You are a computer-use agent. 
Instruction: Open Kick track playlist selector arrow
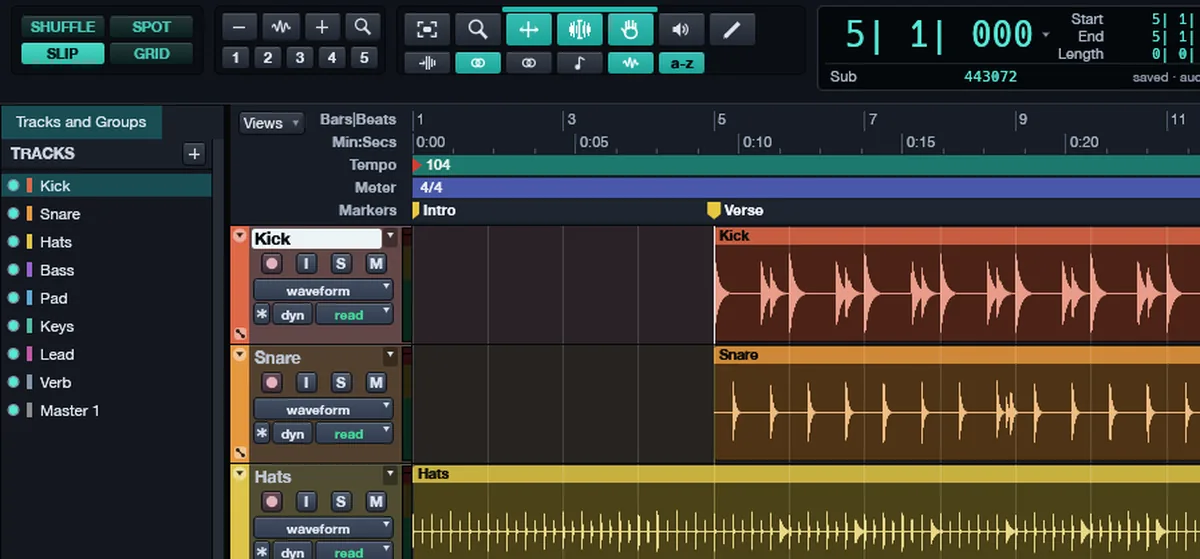pyautogui.click(x=391, y=237)
